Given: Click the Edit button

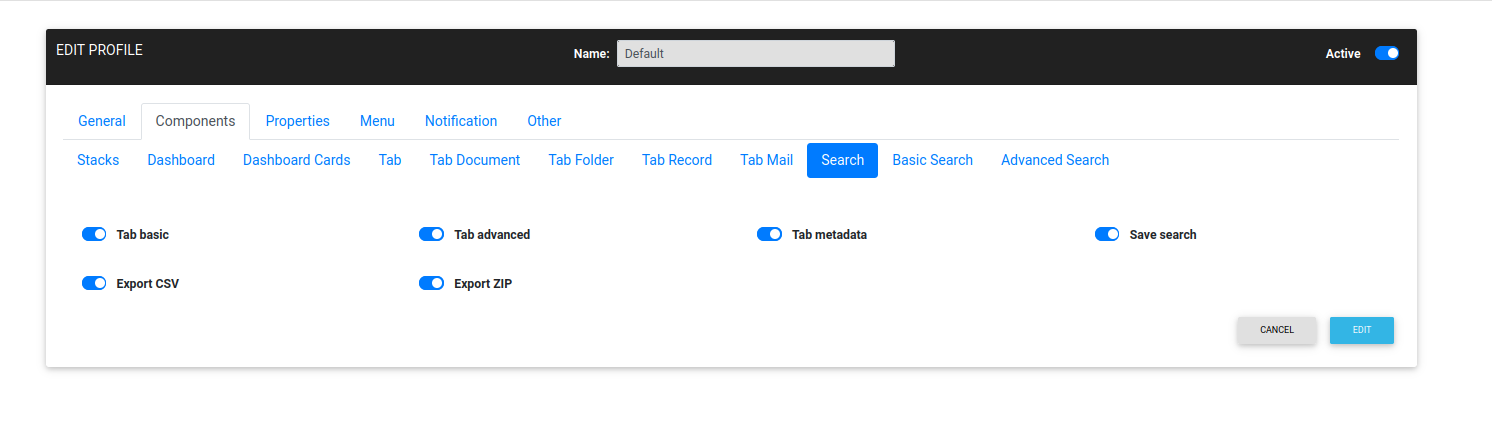Looking at the screenshot, I should coord(1362,330).
